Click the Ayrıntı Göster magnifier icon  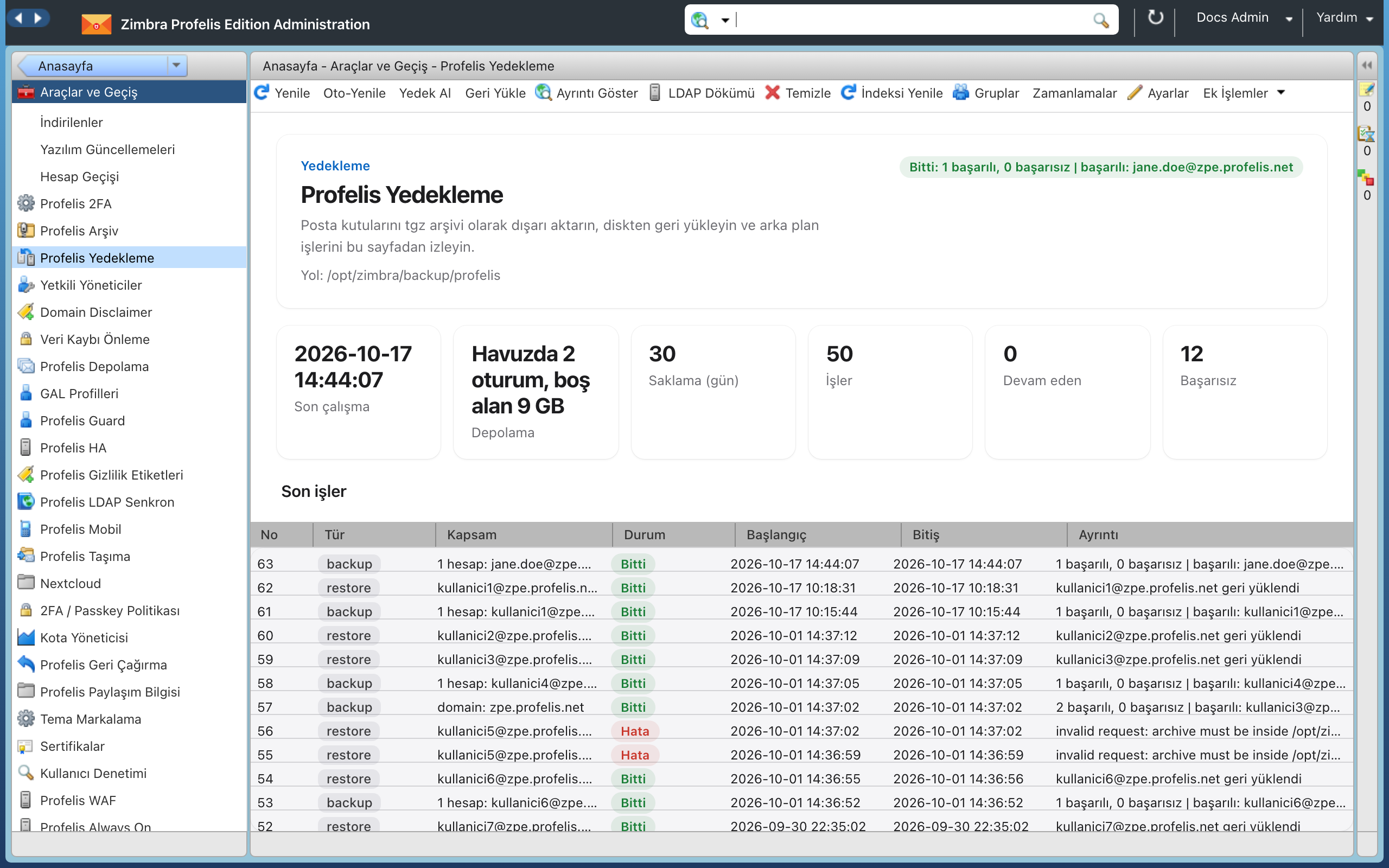pyautogui.click(x=543, y=92)
